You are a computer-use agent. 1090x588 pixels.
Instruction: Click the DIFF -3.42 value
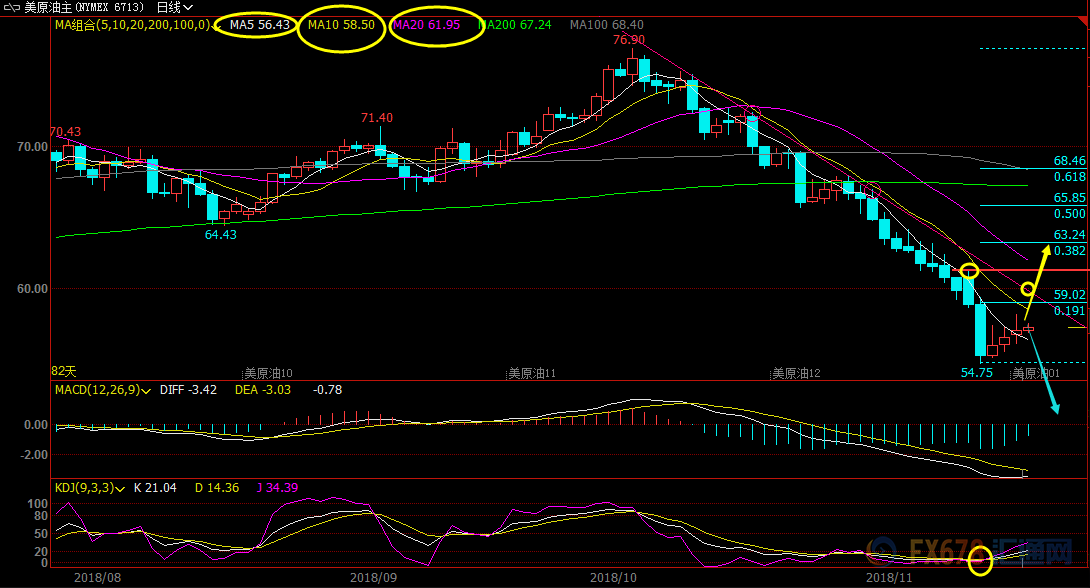pyautogui.click(x=188, y=391)
